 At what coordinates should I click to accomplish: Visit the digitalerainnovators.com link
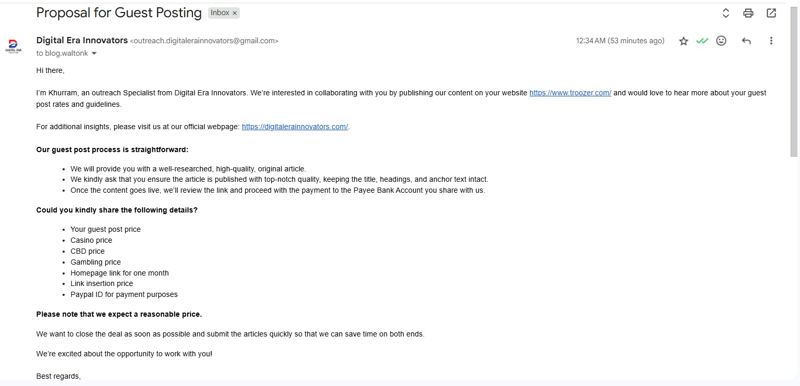coord(295,127)
